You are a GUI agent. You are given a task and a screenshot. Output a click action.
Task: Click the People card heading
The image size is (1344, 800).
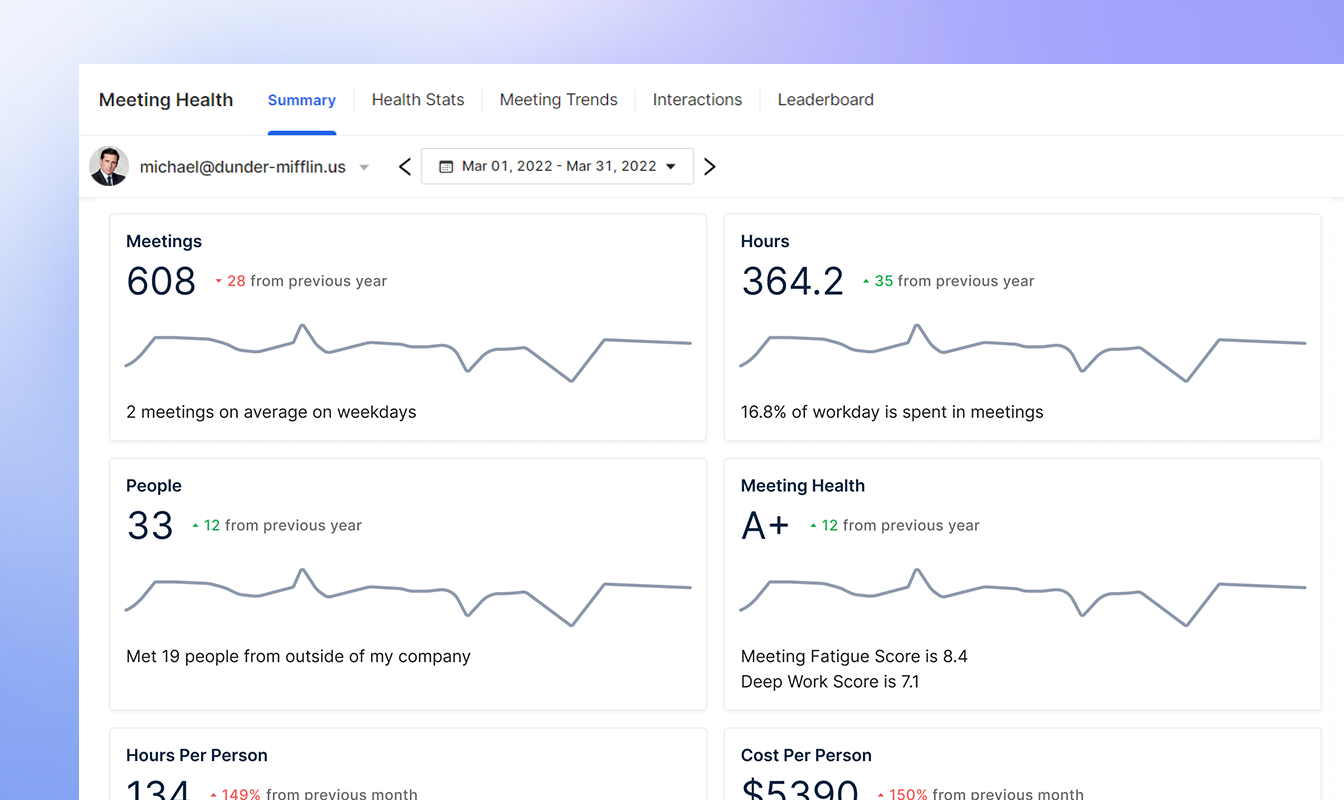pyautogui.click(x=154, y=486)
